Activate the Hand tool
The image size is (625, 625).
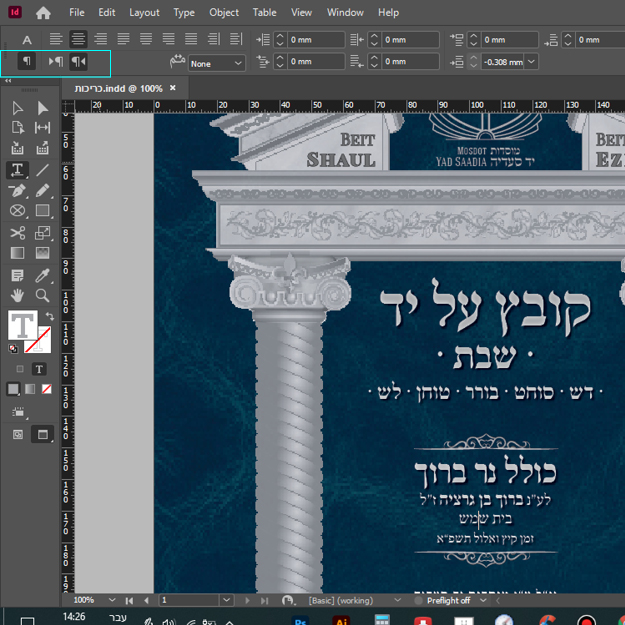coord(17,296)
